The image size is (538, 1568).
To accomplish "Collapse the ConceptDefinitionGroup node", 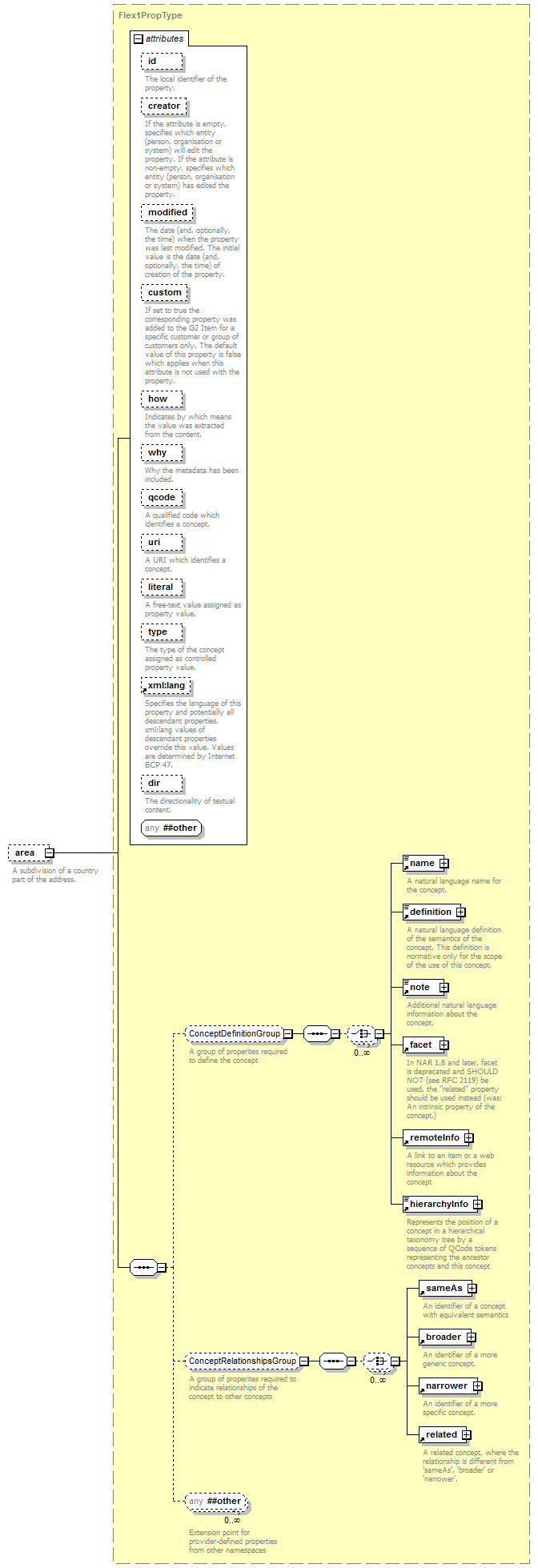I will click(x=287, y=1034).
